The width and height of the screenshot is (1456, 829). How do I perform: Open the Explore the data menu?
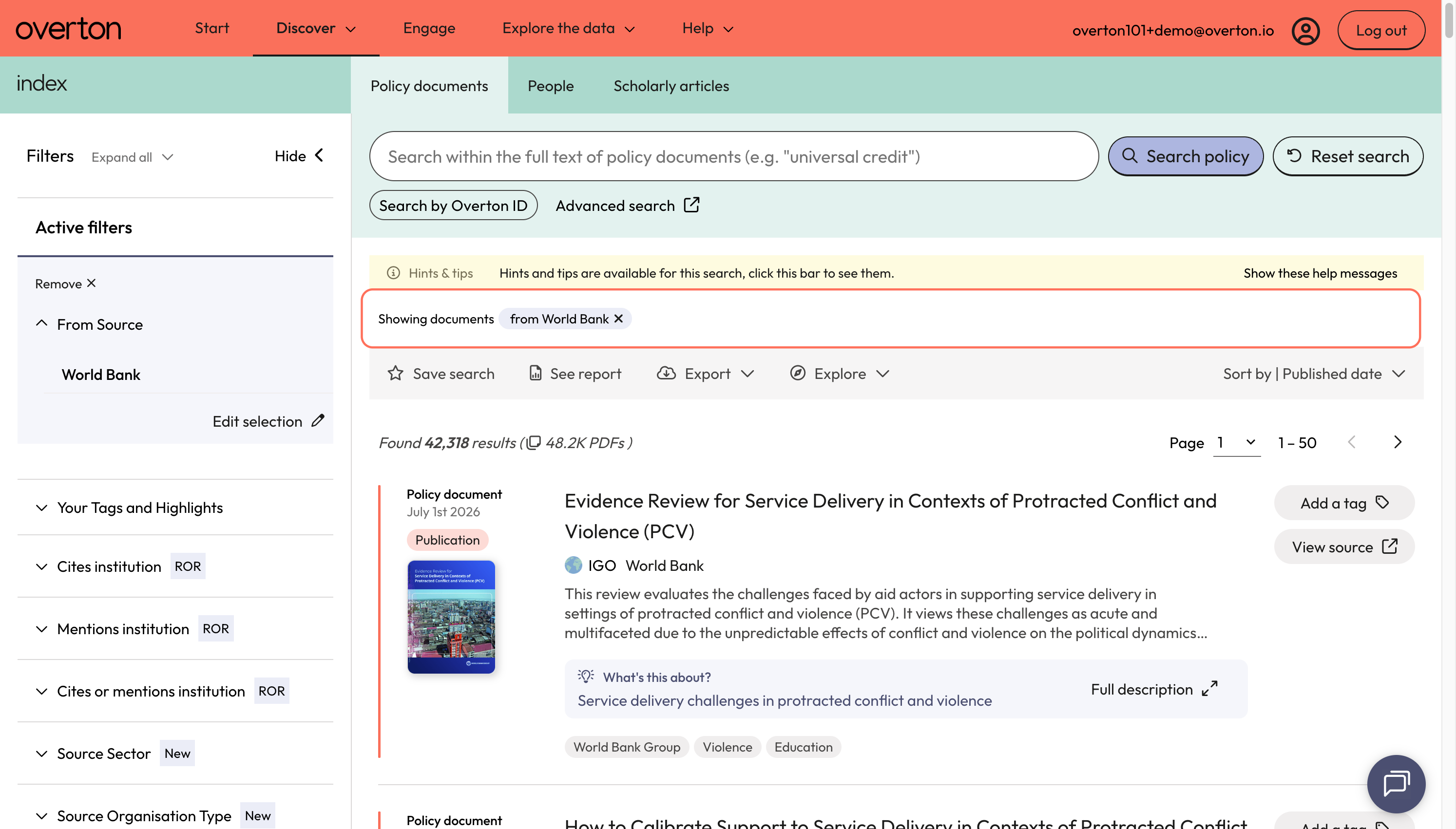coord(568,28)
